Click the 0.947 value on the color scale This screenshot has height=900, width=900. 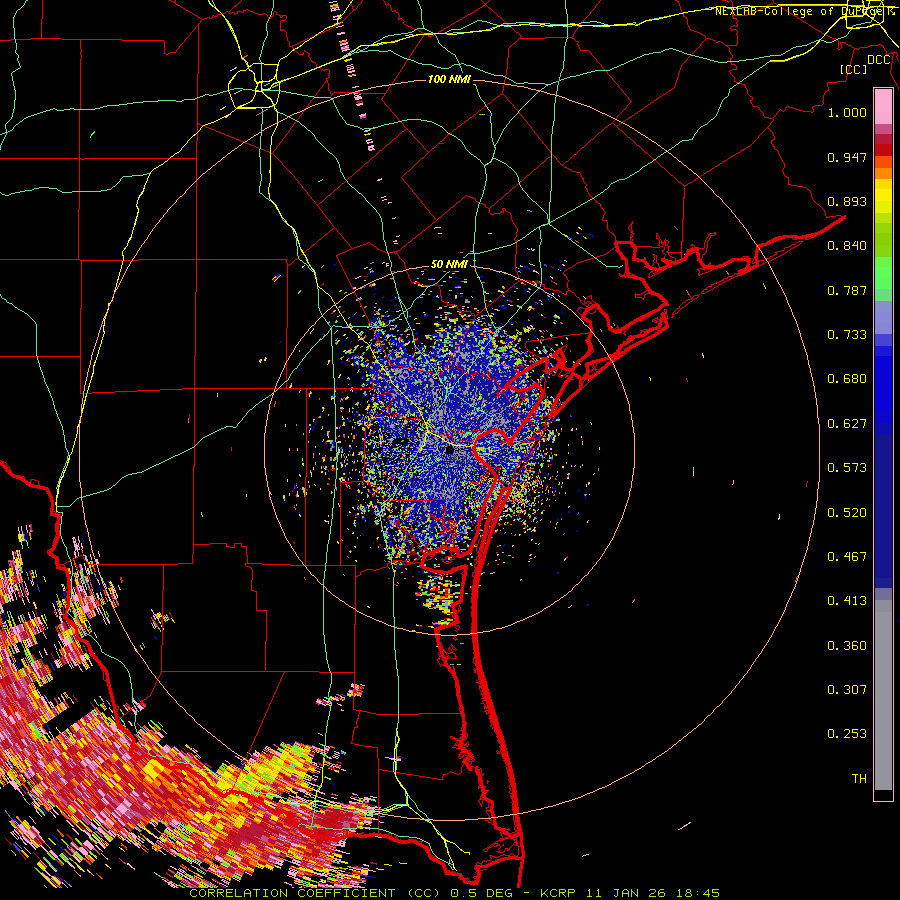pyautogui.click(x=847, y=157)
